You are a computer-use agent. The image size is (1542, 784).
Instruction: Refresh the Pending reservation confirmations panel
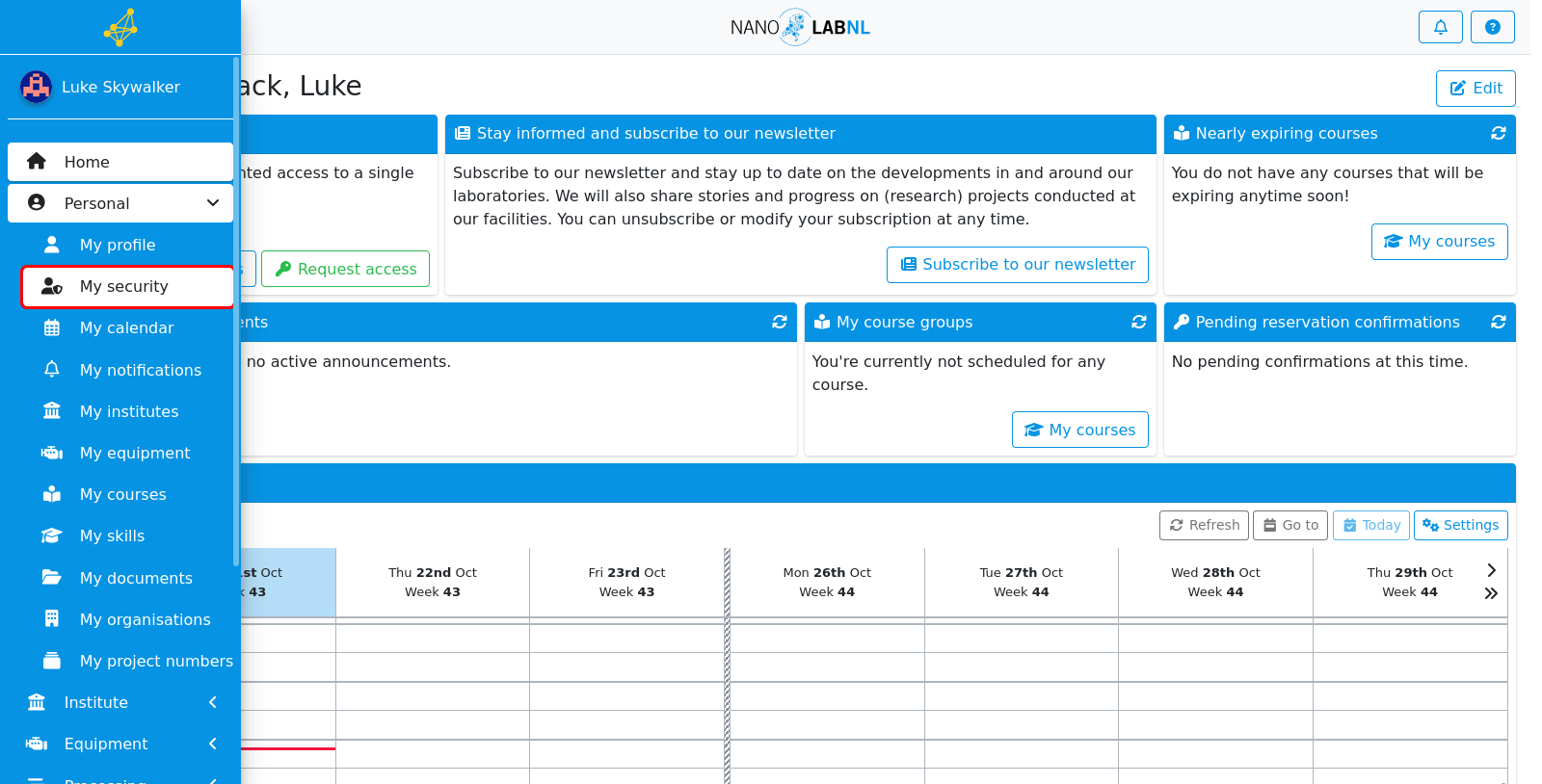point(1498,322)
